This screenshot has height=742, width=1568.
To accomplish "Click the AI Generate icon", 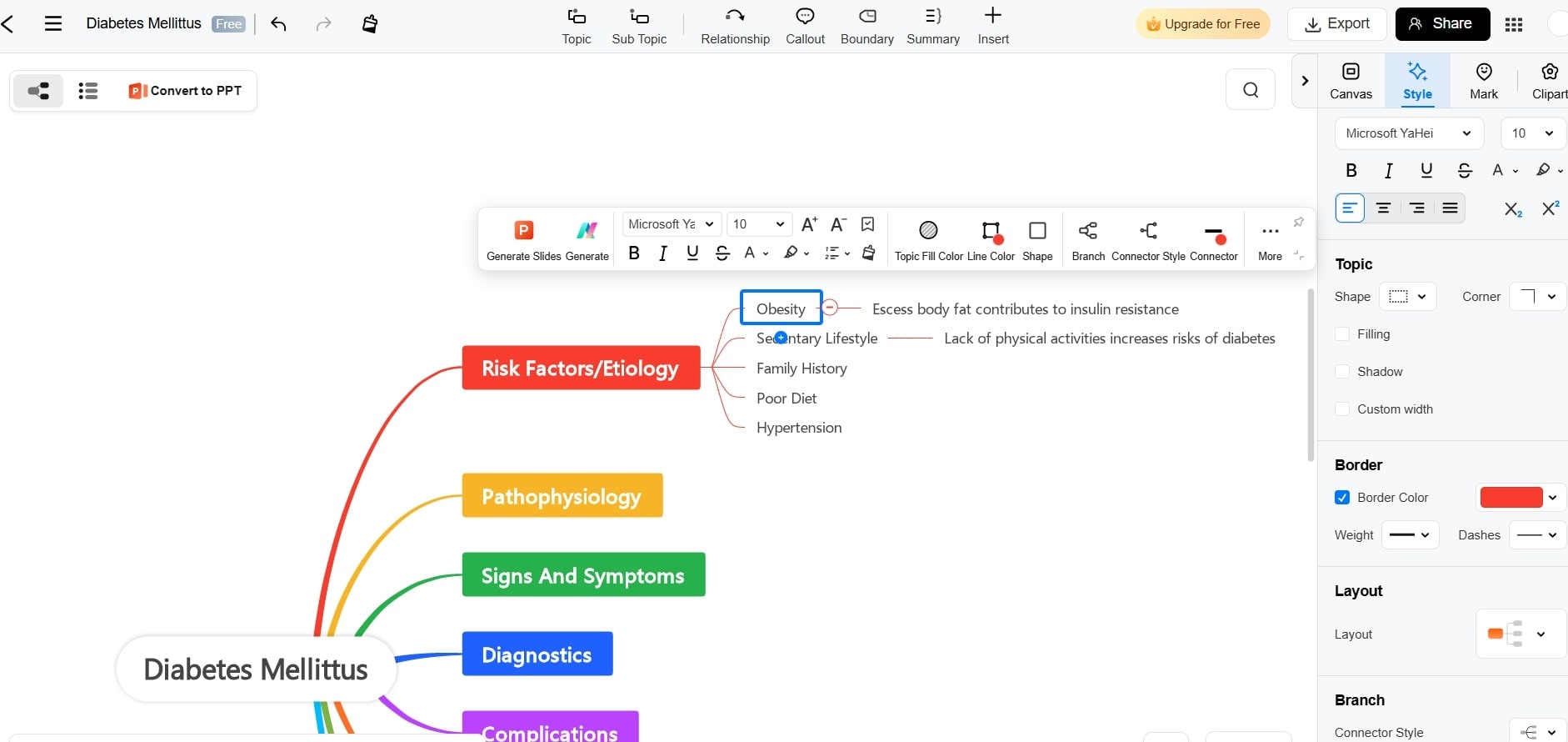I will click(587, 240).
